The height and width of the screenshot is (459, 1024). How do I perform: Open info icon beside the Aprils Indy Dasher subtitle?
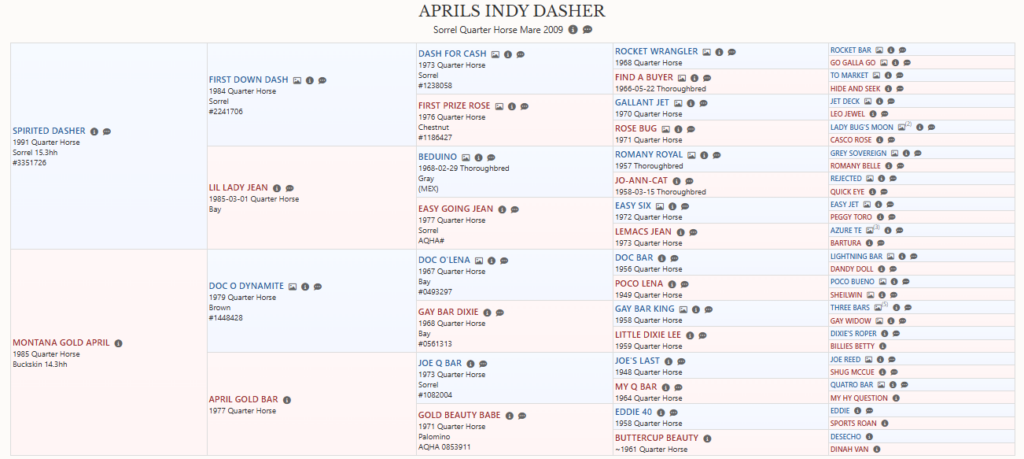(573, 29)
